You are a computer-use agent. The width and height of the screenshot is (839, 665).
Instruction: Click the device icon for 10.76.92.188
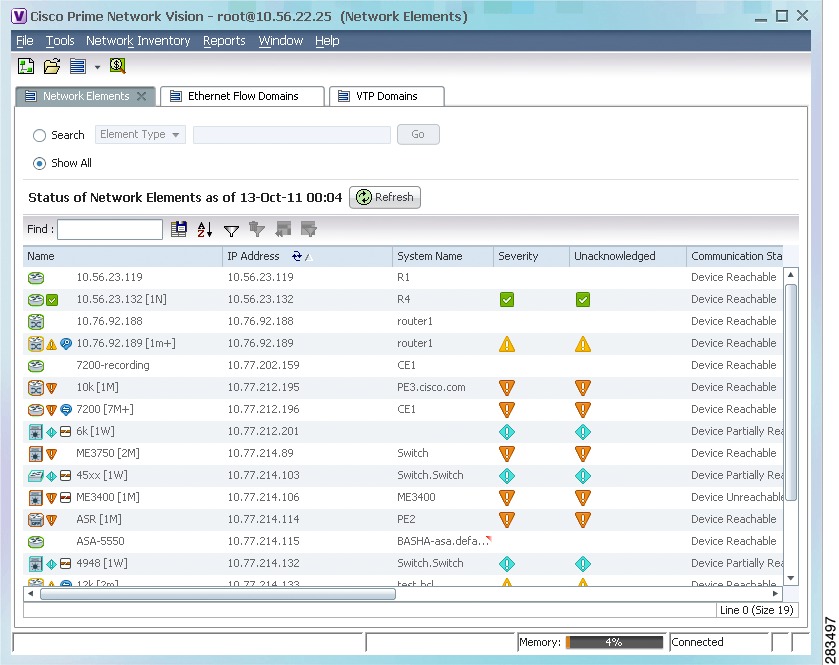tap(36, 322)
